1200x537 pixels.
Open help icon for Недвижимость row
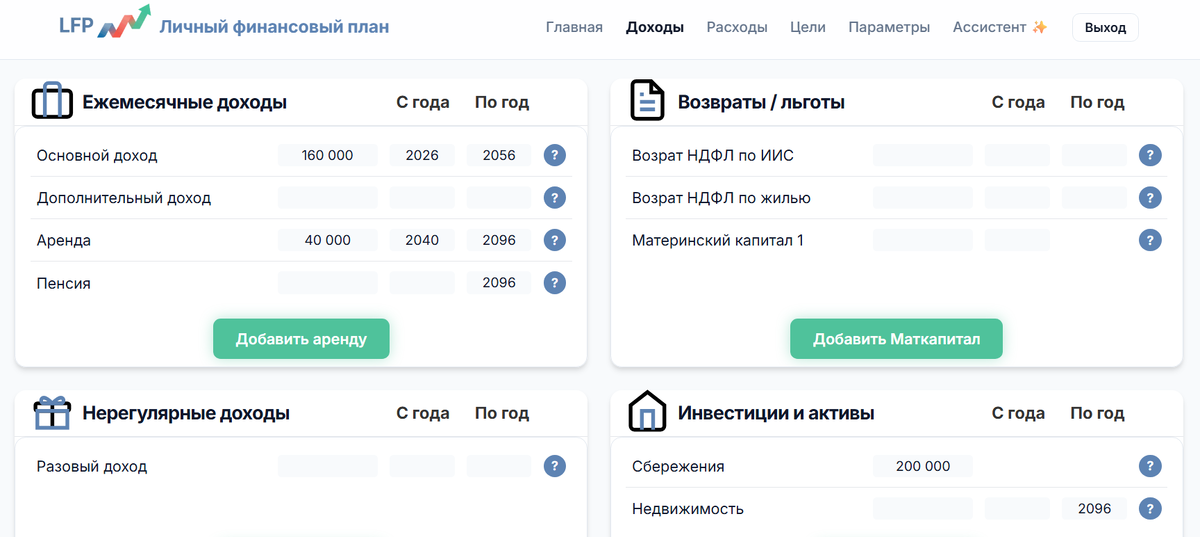[x=1150, y=509]
